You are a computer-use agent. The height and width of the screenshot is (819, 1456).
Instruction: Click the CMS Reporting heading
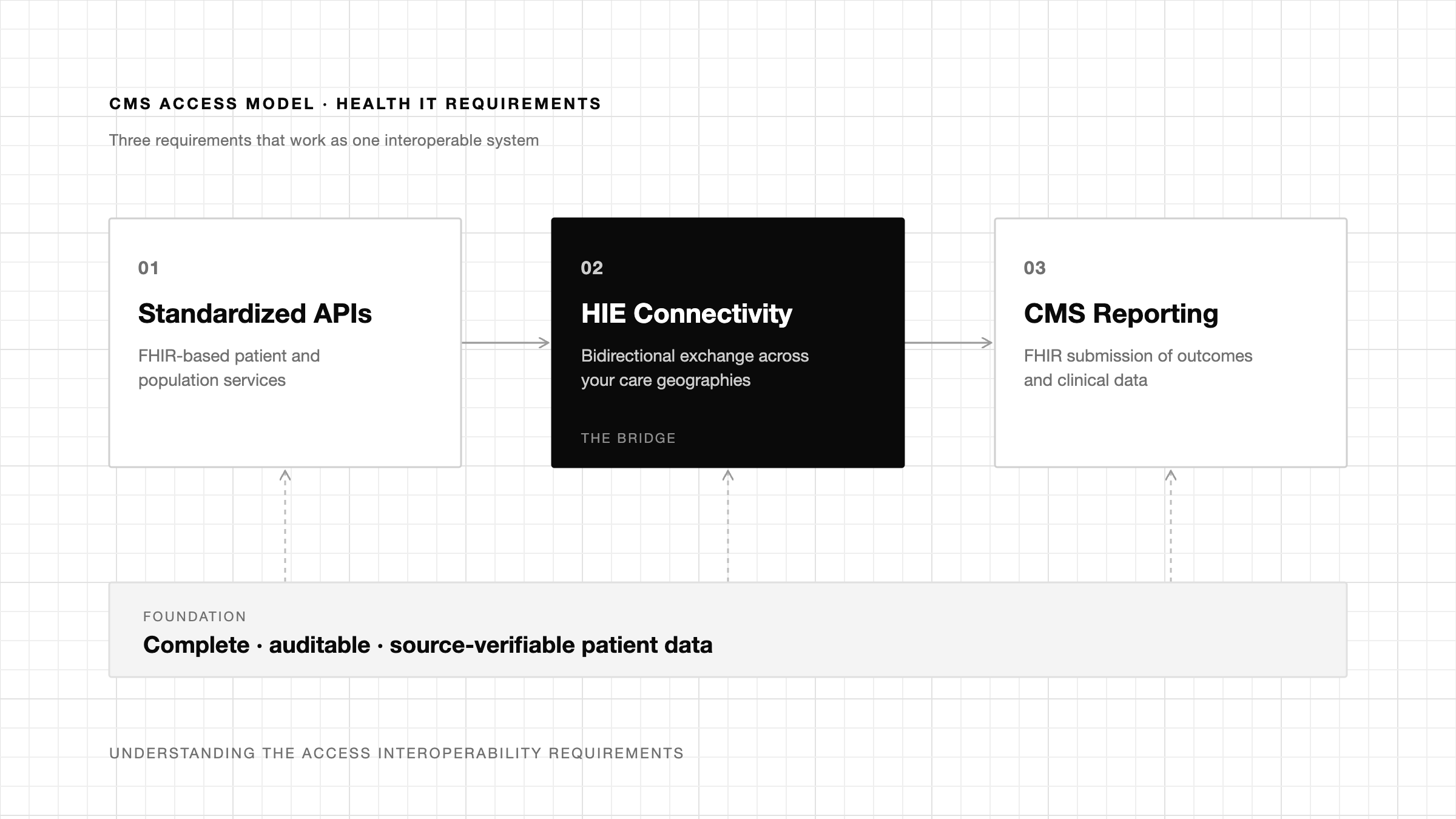[x=1121, y=314]
